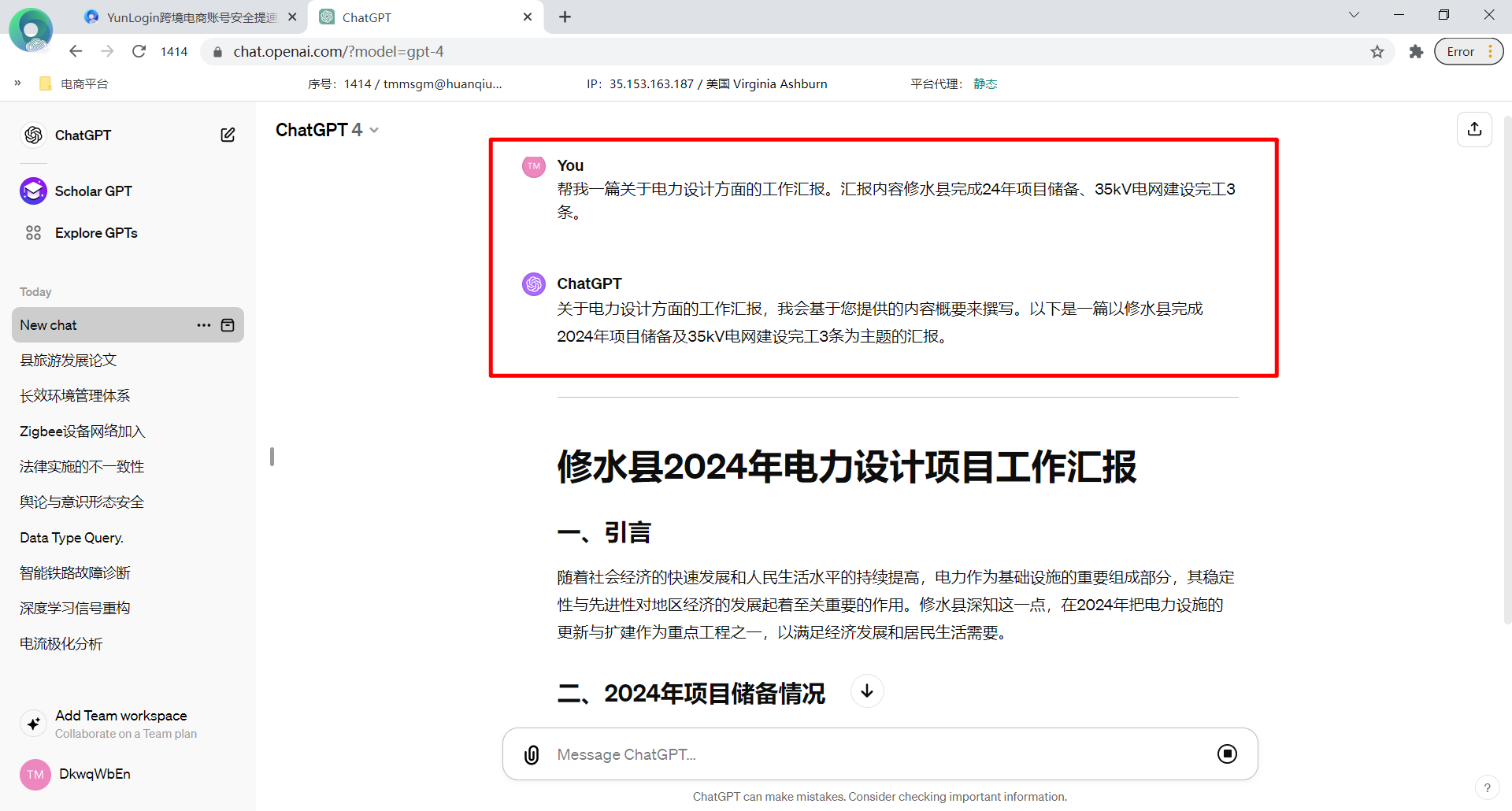The width and height of the screenshot is (1512, 811).
Task: Click the page vertical scrollbar
Action: point(1507,370)
